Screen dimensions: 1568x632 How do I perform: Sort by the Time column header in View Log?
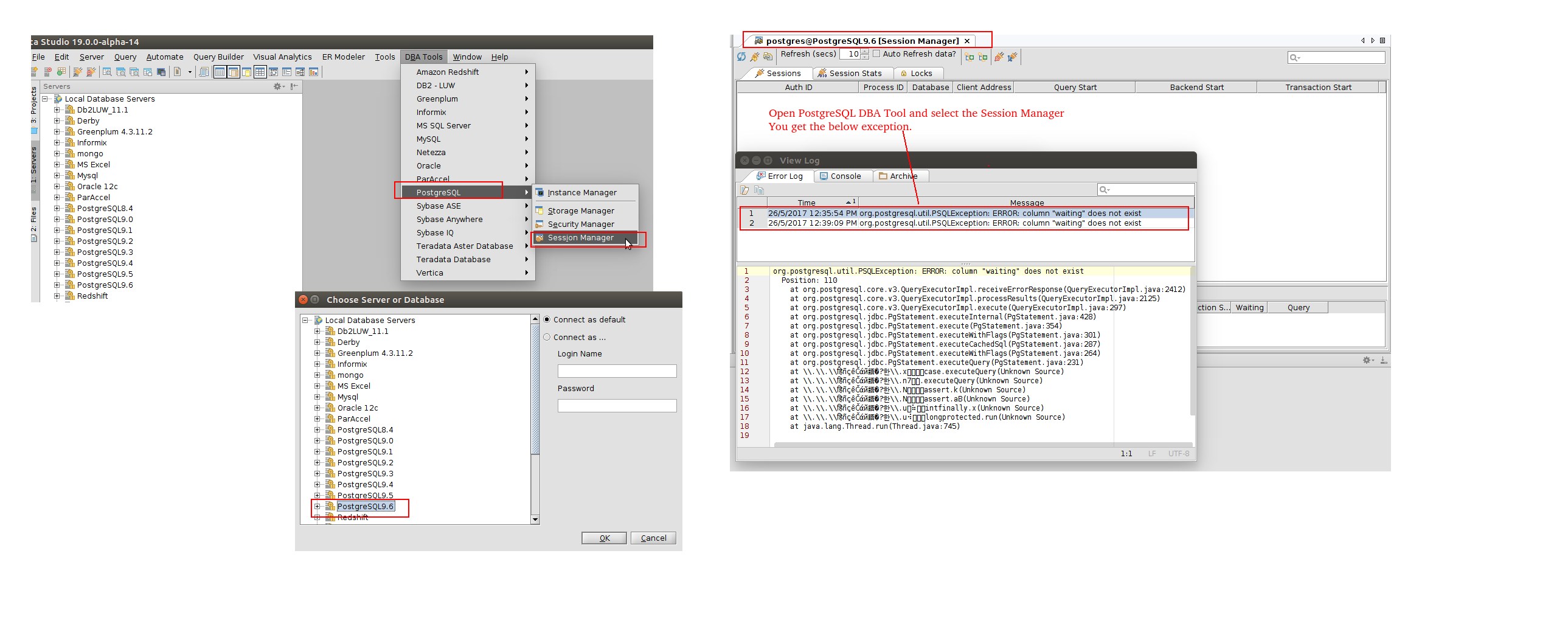[x=813, y=203]
